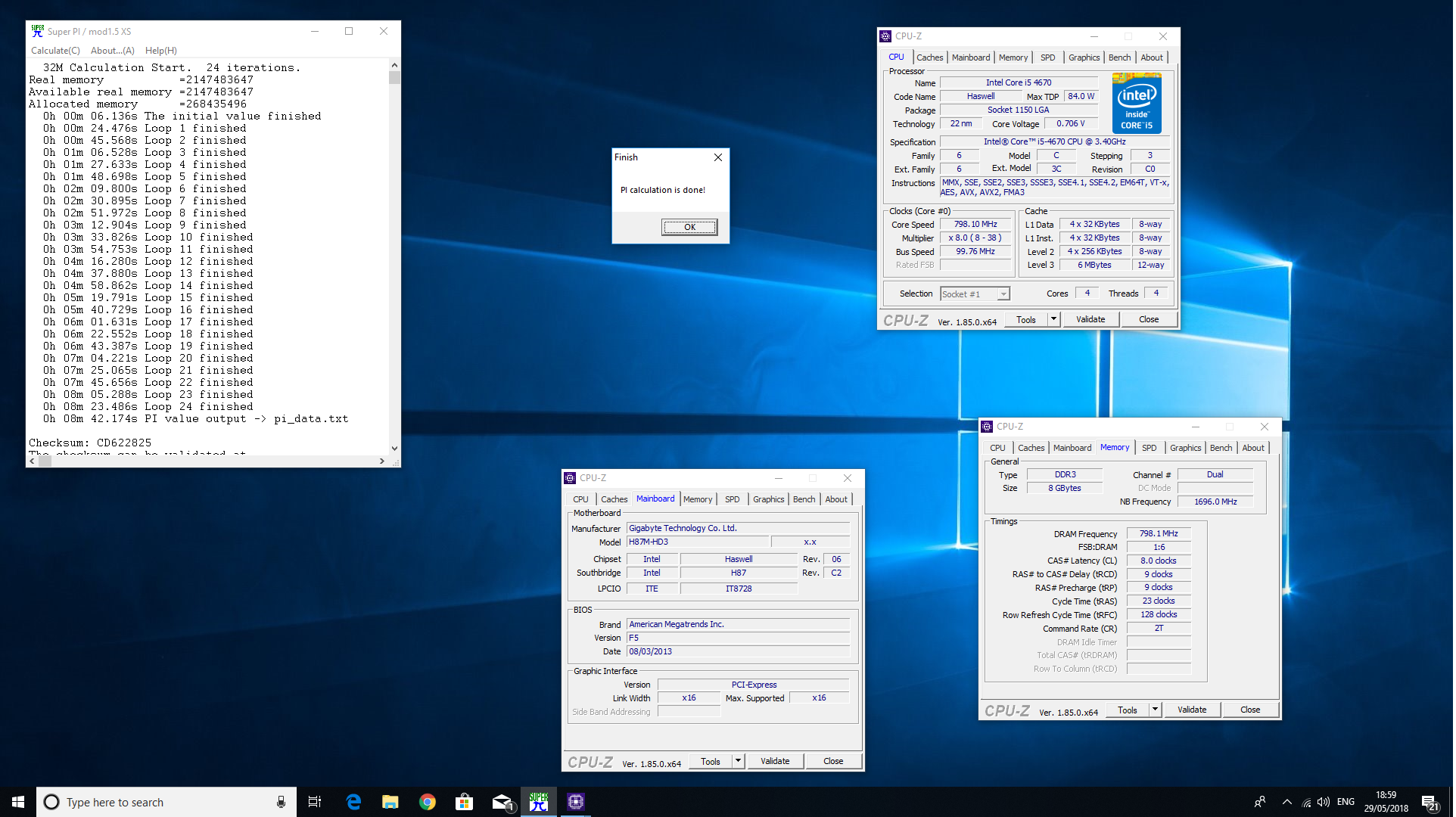Viewport: 1456px width, 817px height.
Task: Open Graphics tab in Memory CPU-Z window
Action: pos(1185,448)
